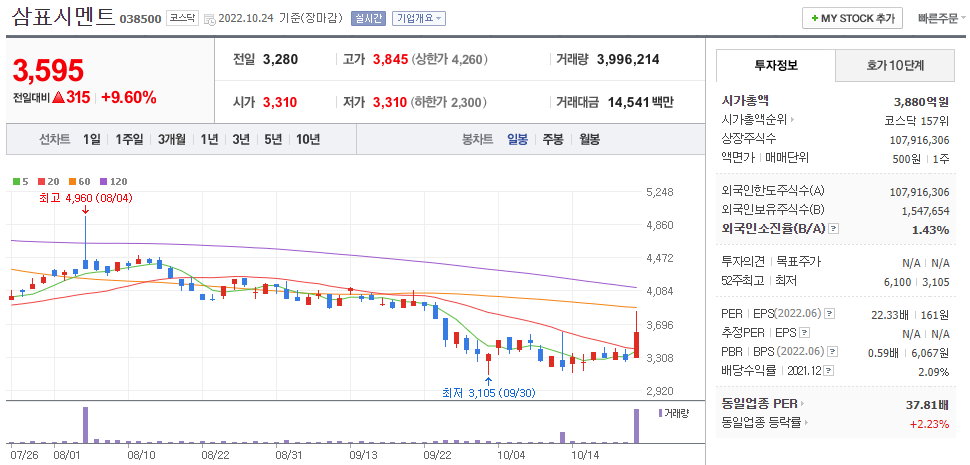The width and height of the screenshot is (970, 465).
Task: Click the purple 120-day moving average legend
Action: pyautogui.click(x=114, y=182)
